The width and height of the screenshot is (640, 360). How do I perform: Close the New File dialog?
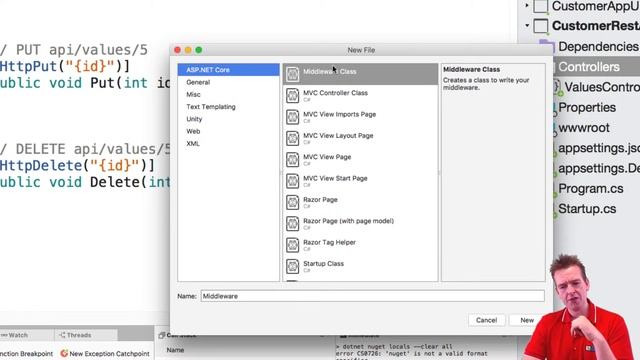177,50
